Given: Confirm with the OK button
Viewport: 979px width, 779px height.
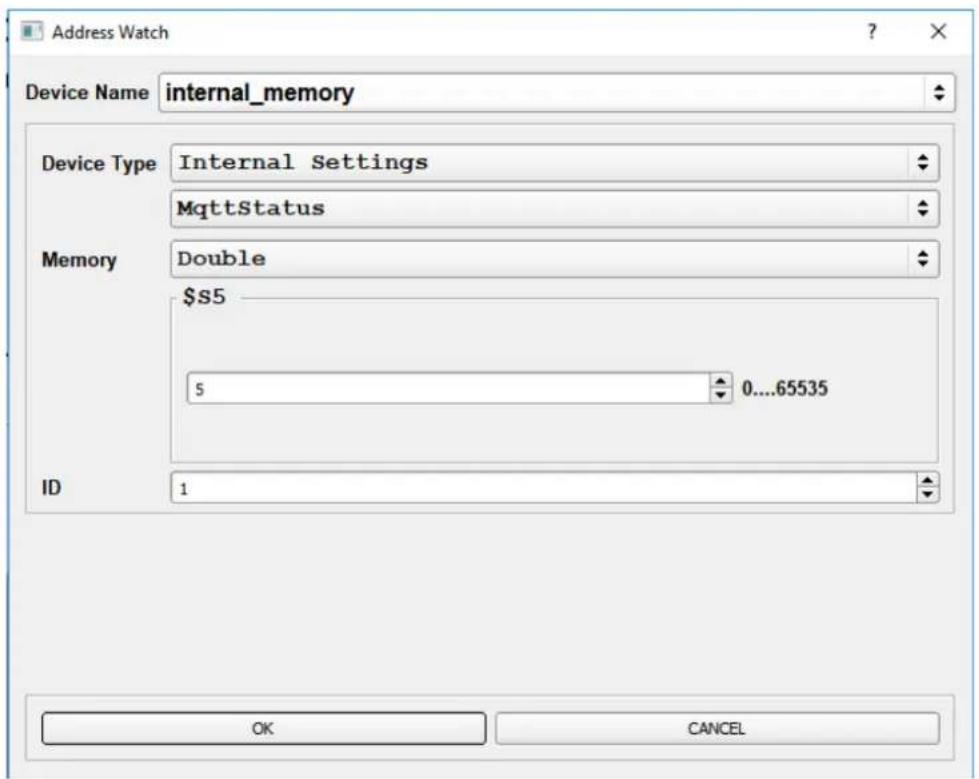Looking at the screenshot, I should point(263,728).
